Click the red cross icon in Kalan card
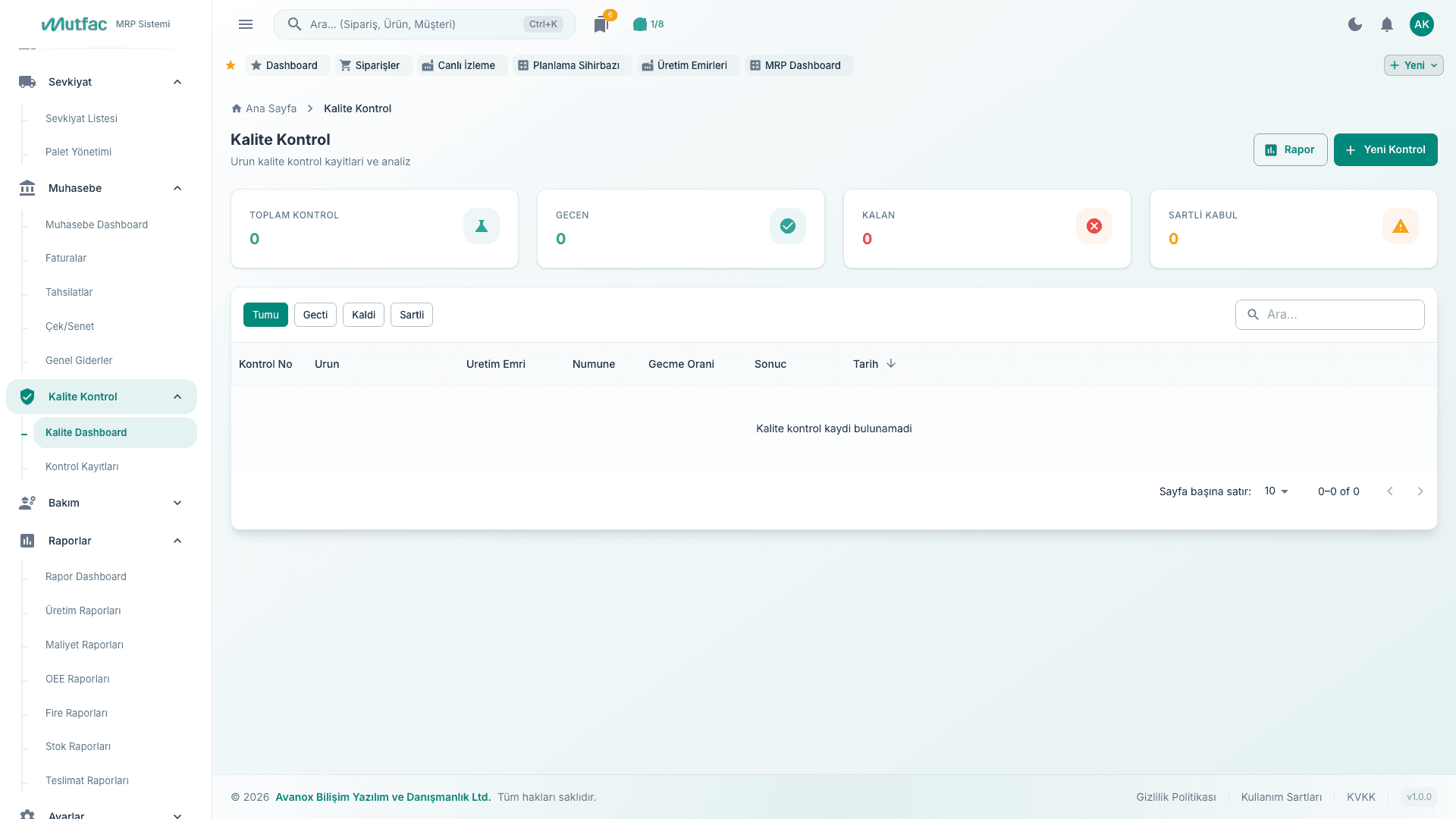This screenshot has height=819, width=1456. coord(1094,226)
